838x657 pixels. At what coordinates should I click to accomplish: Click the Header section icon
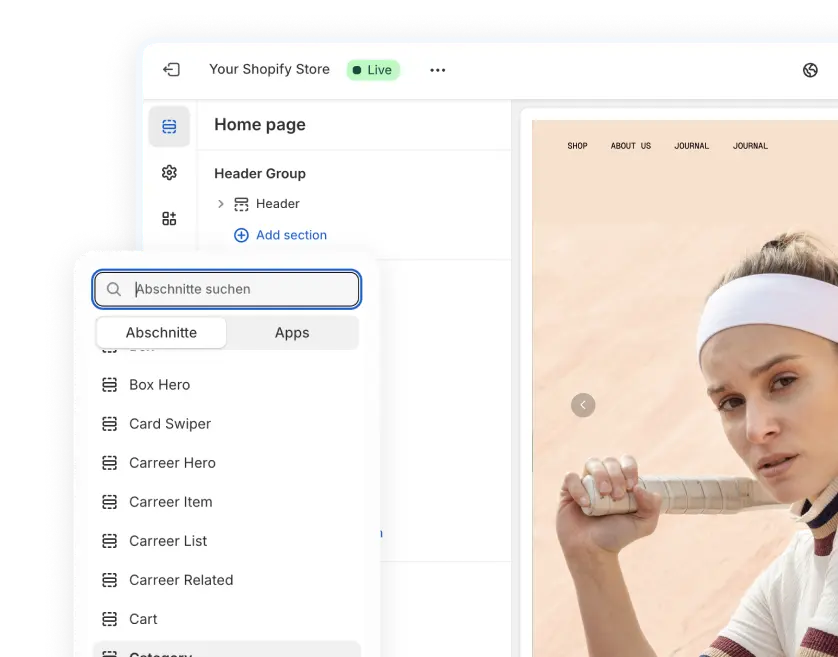(x=241, y=204)
